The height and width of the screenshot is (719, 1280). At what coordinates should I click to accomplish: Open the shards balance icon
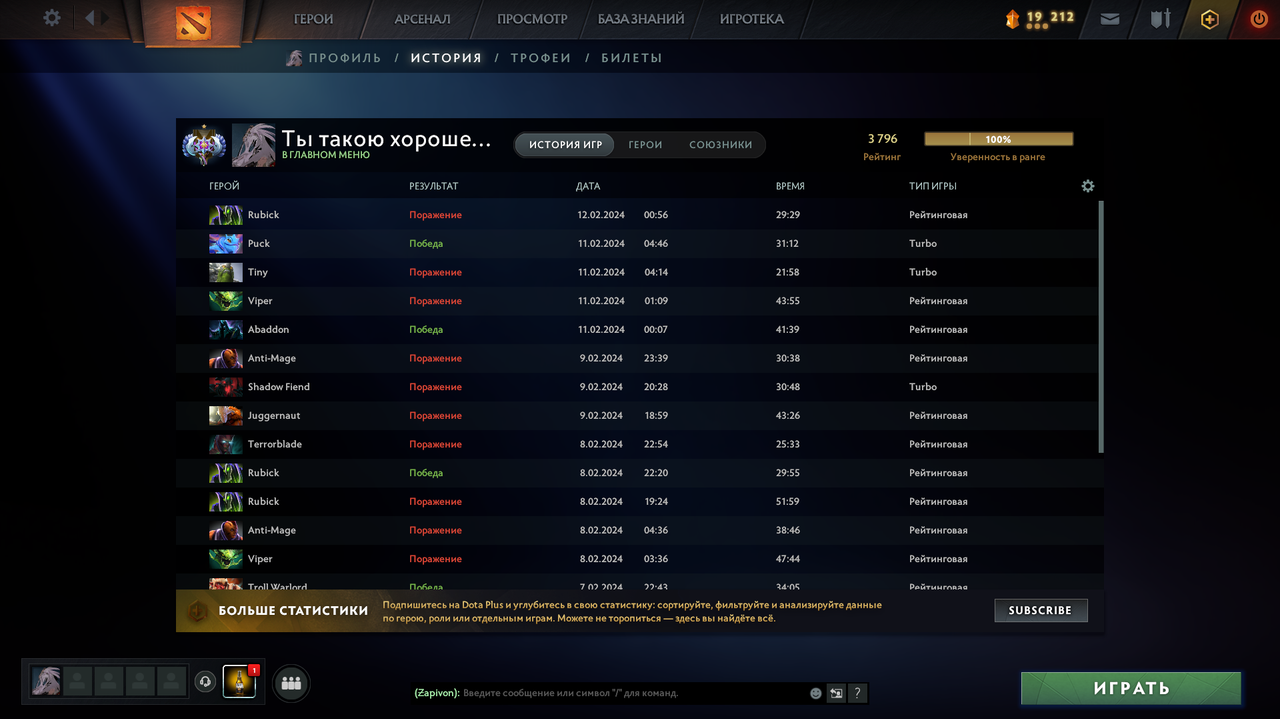1013,19
